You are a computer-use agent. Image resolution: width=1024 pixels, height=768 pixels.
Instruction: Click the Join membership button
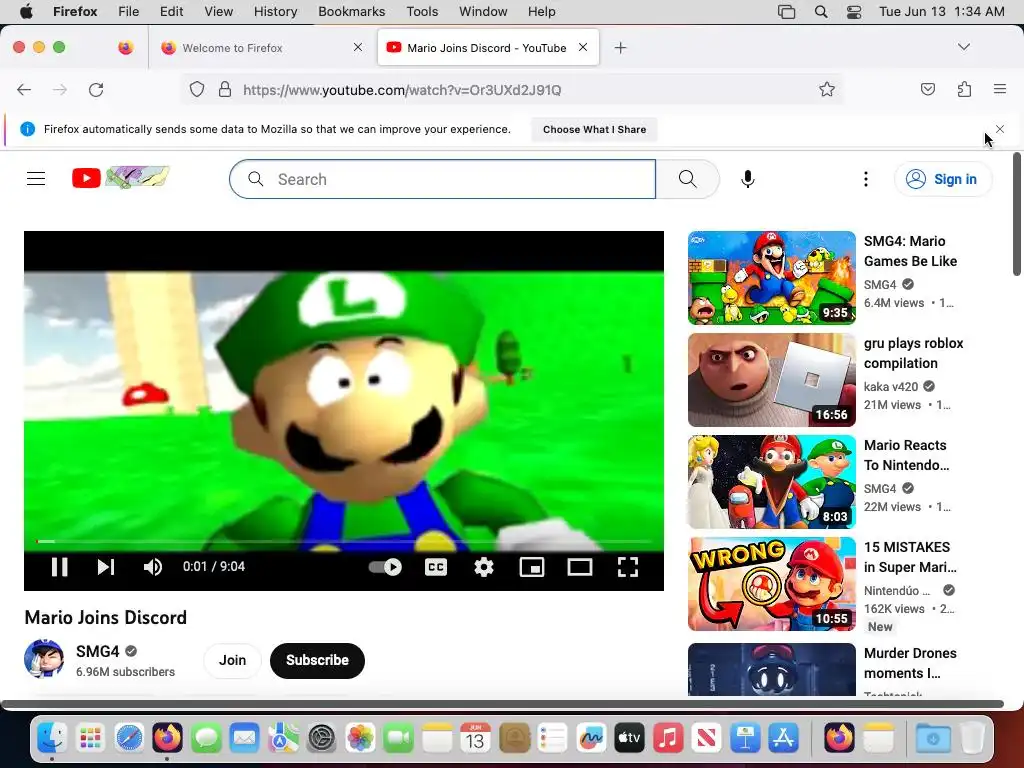tap(232, 660)
